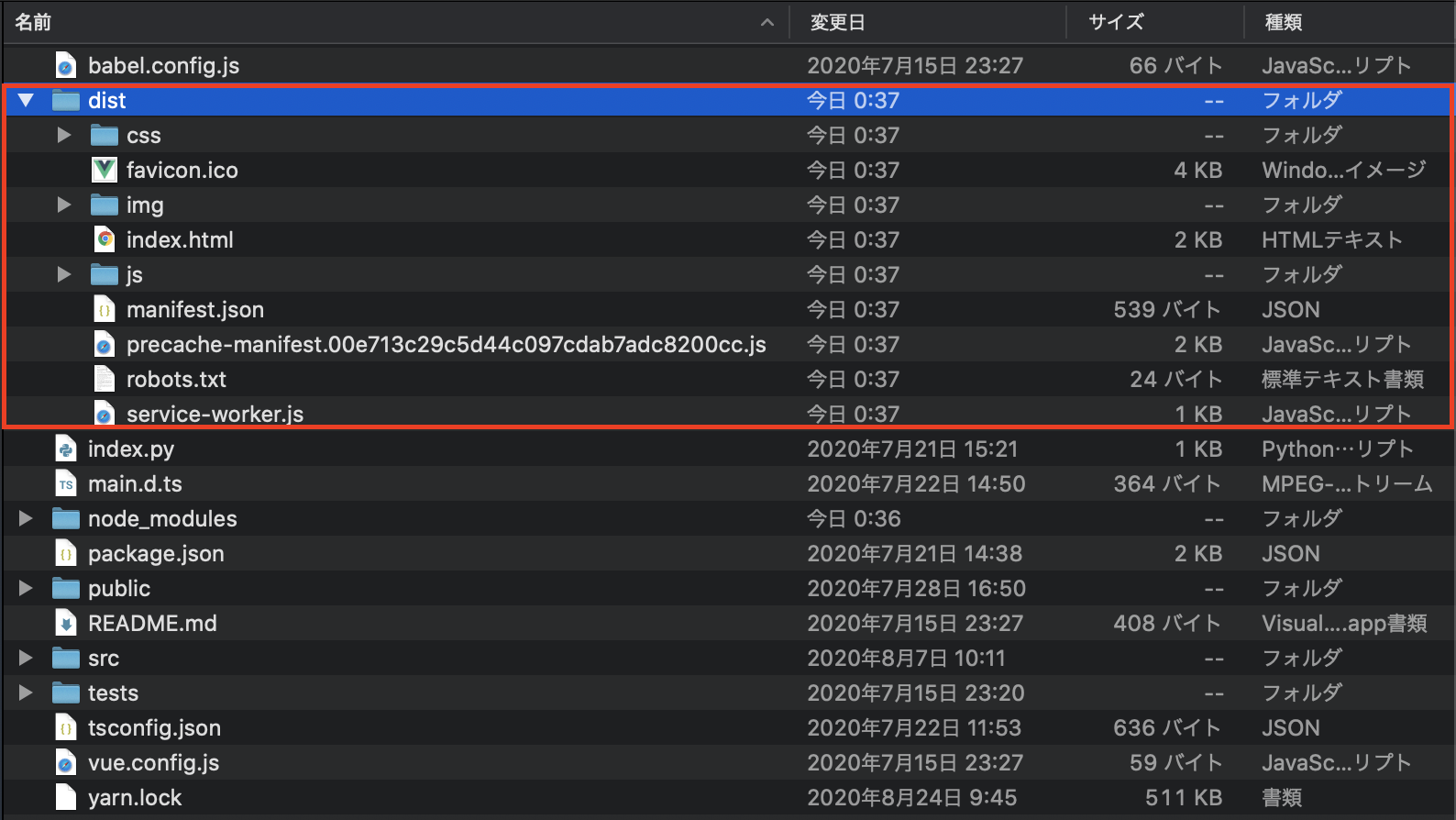Viewport: 1456px width, 820px height.
Task: Click the HTMLテキスト kind of index.html
Action: [1332, 239]
